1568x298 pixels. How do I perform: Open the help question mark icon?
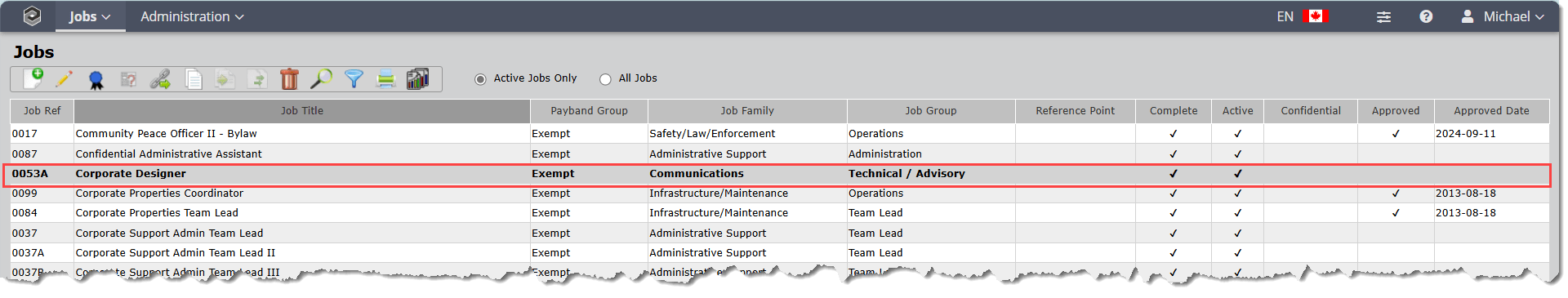click(1426, 16)
